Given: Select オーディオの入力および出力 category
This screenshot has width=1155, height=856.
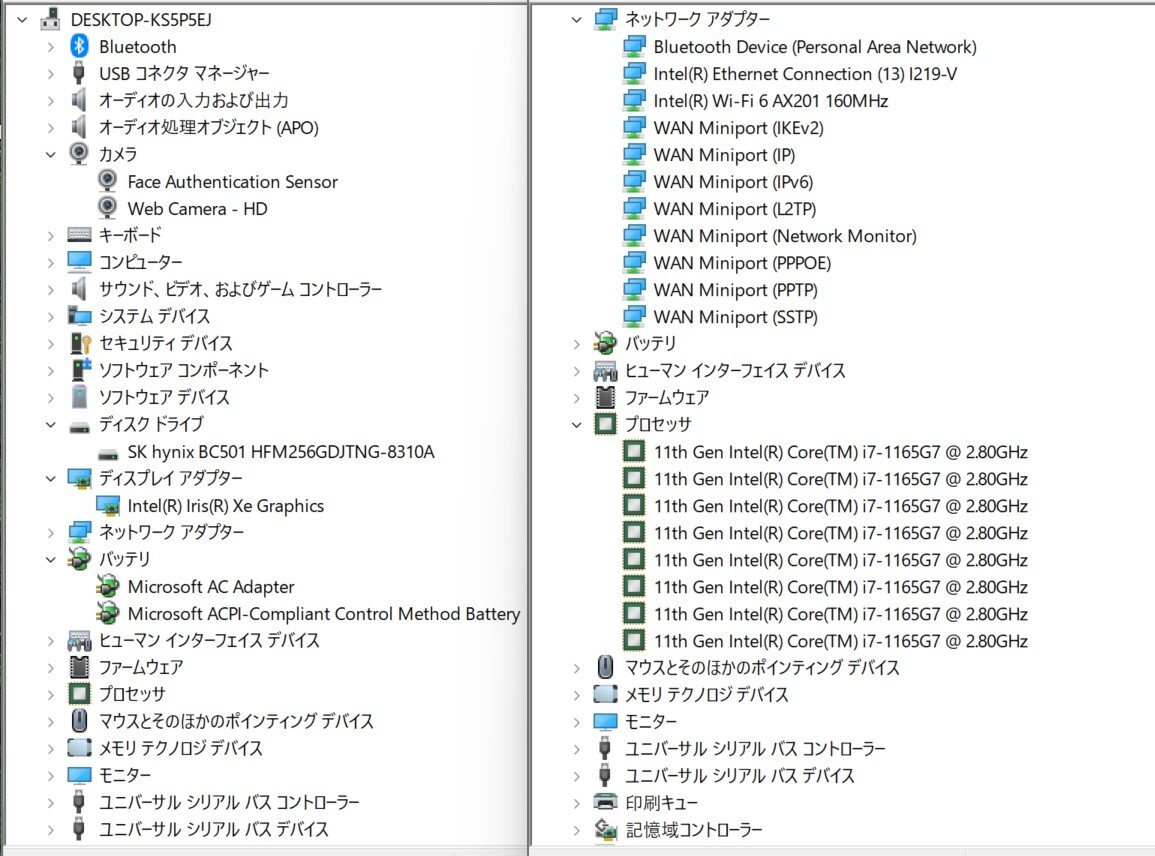Looking at the screenshot, I should tap(194, 100).
